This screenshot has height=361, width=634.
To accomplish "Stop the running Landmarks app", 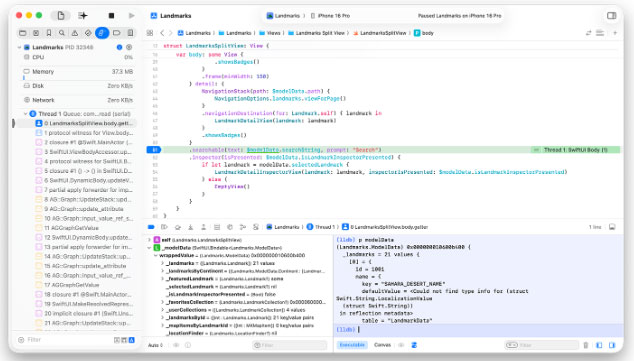I will click(111, 15).
